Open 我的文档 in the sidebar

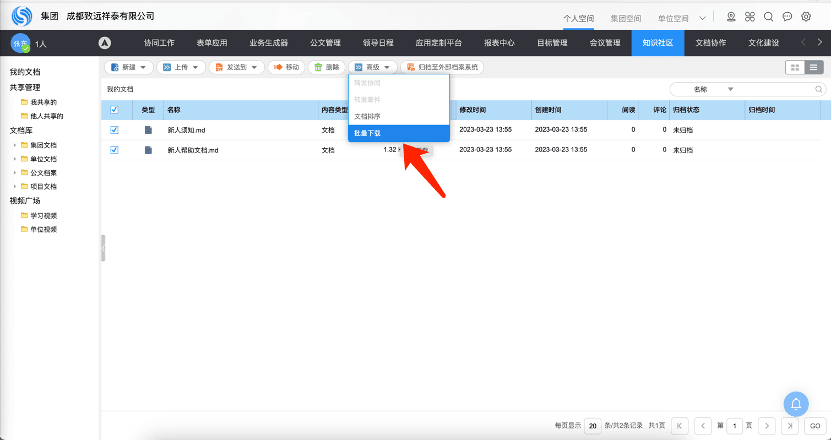pyautogui.click(x=25, y=72)
